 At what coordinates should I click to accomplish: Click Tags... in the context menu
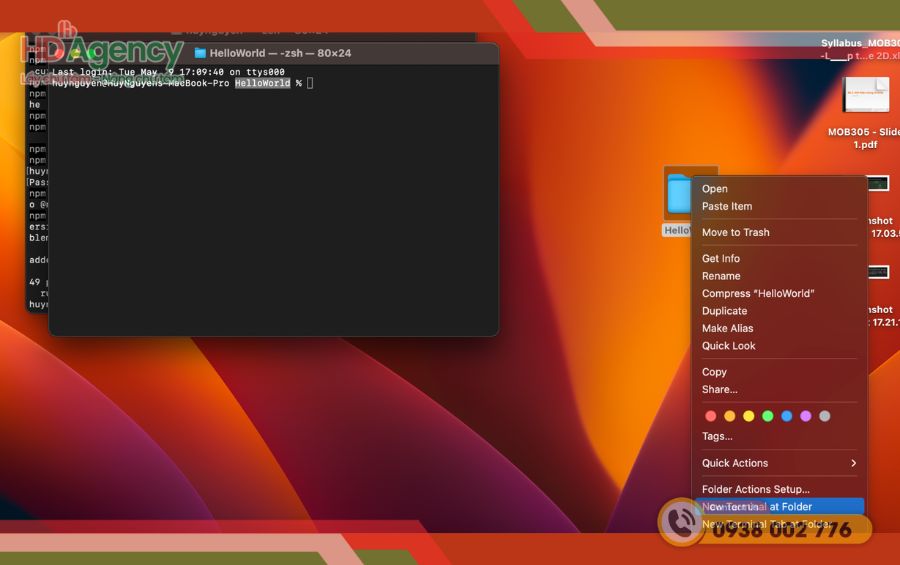[717, 437]
